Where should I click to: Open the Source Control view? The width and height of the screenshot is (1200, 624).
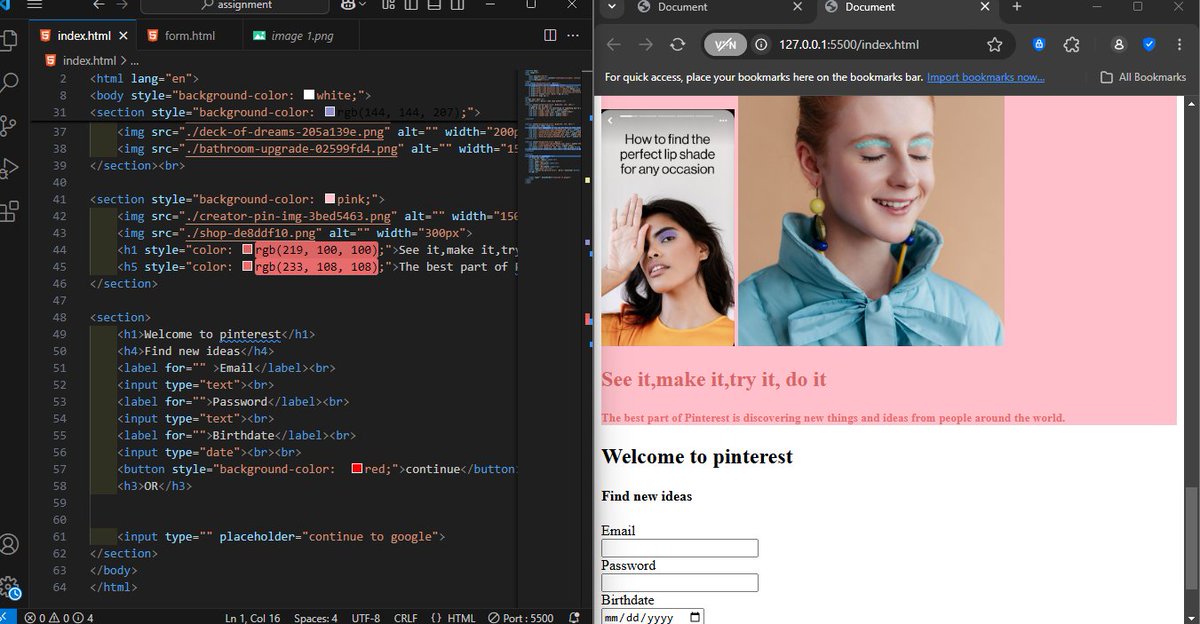(10, 126)
